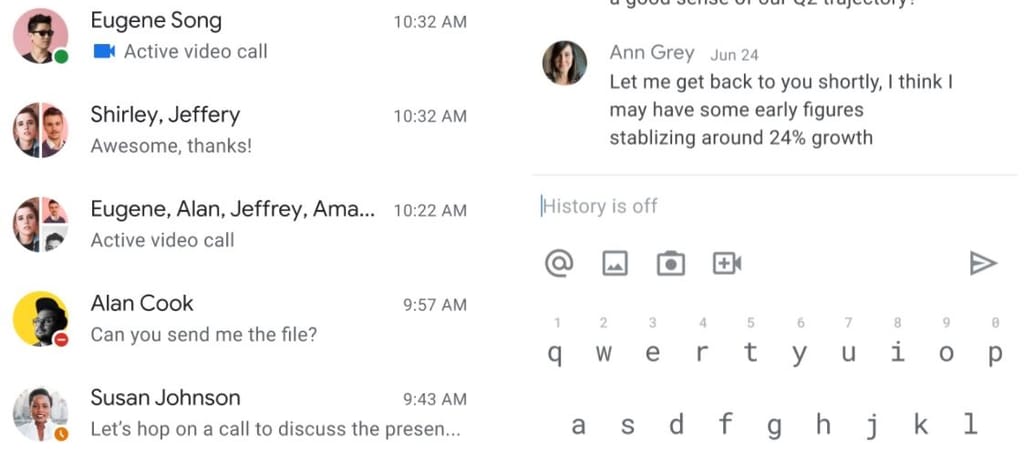Viewport: 1024px width, 450px height.
Task: Open the image gallery attachment icon
Action: pos(614,263)
